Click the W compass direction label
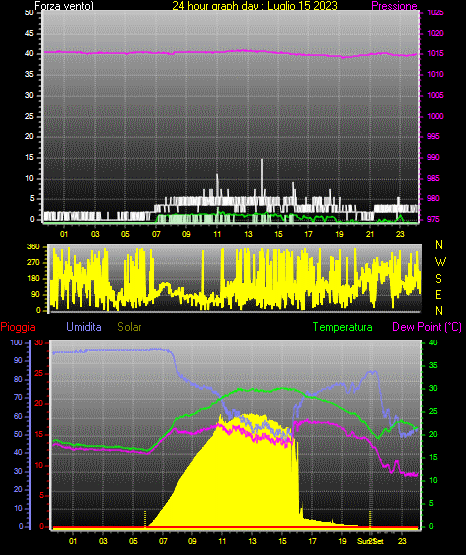 [x=440, y=262]
